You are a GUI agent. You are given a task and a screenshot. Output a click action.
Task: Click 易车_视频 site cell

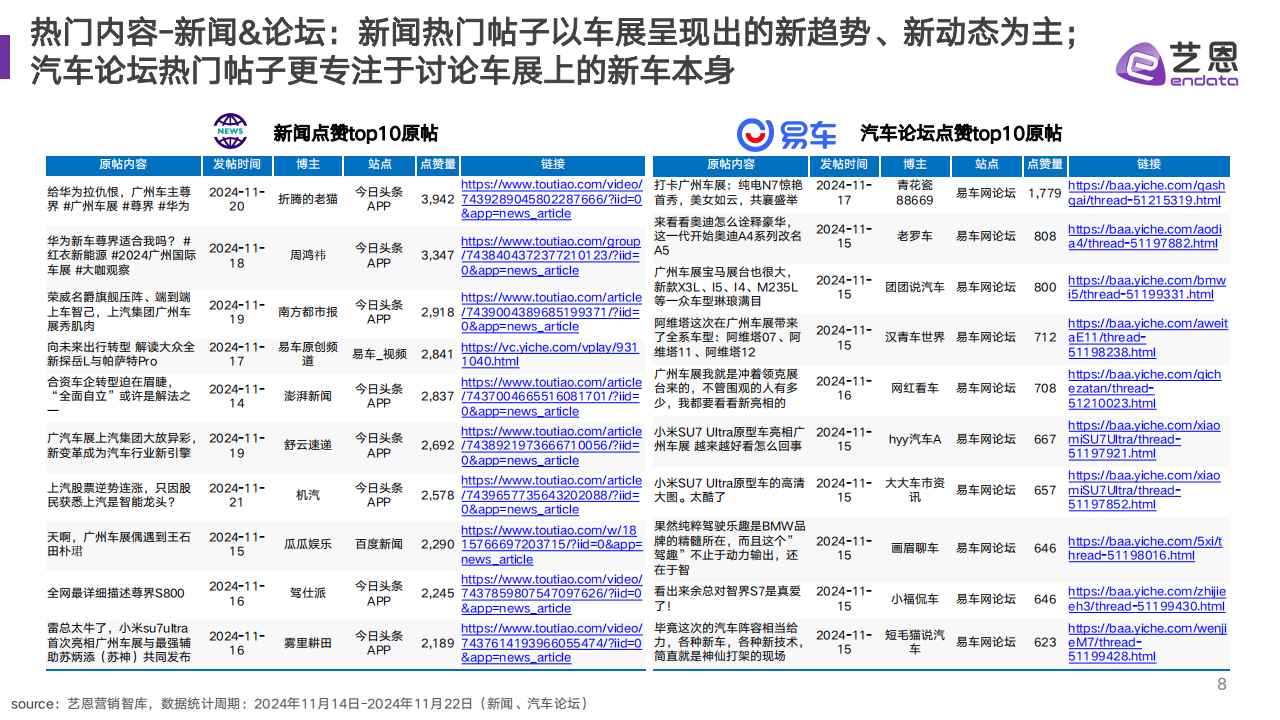[x=379, y=354]
